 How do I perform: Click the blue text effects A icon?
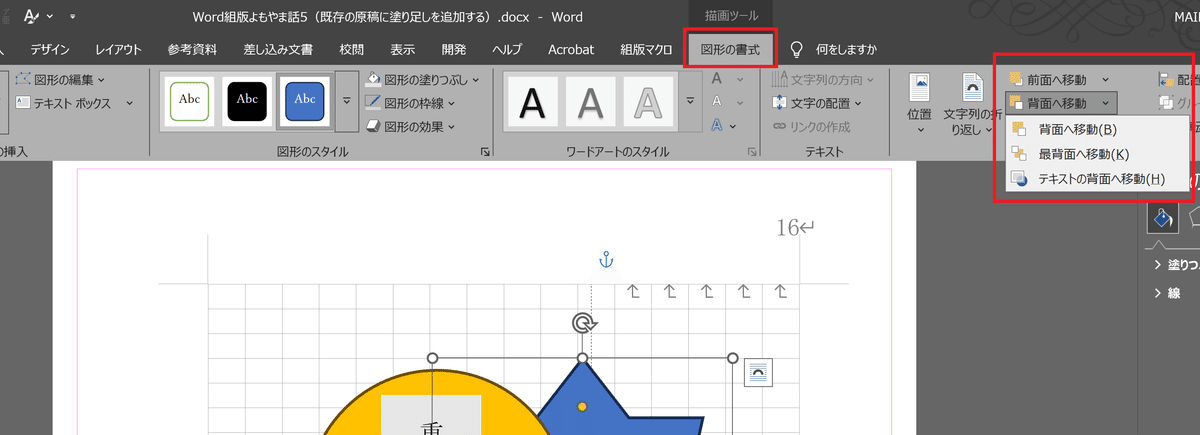point(717,126)
